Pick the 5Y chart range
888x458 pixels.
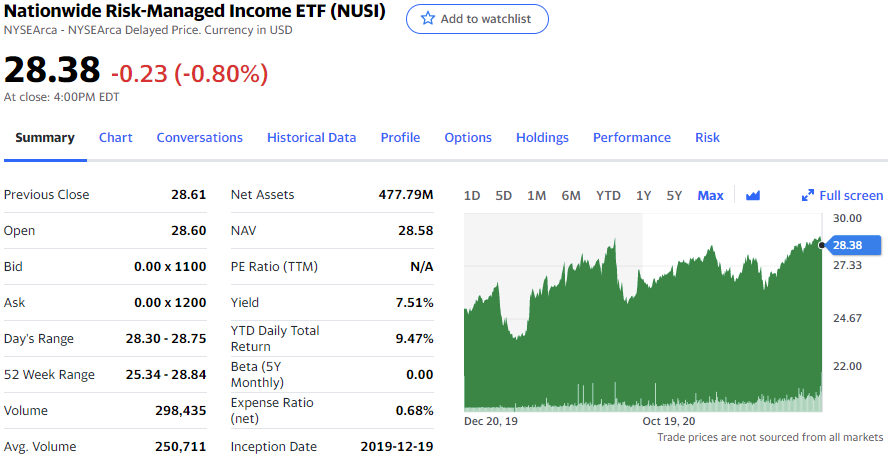click(x=674, y=196)
